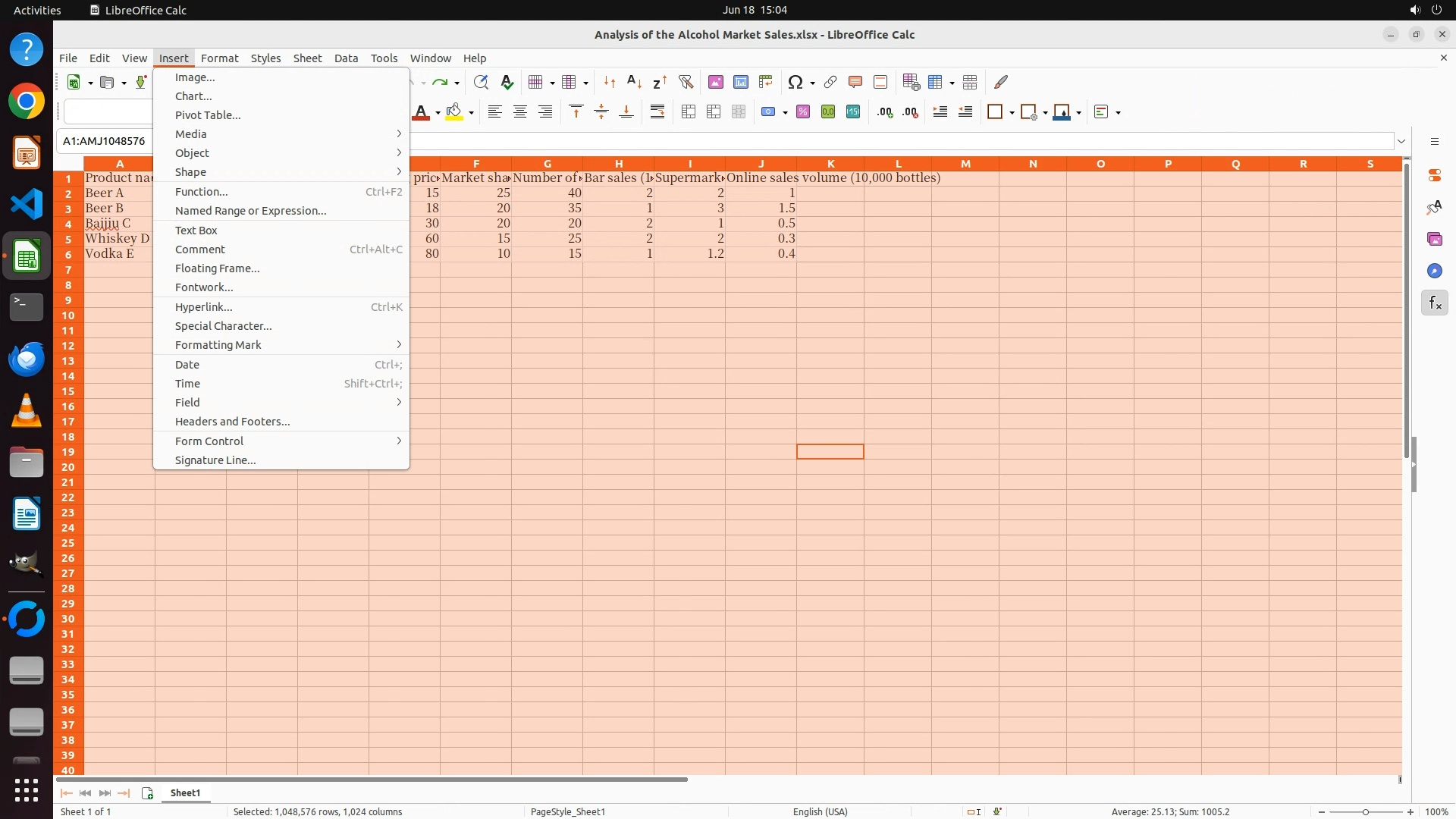Click the Find & Replace icon
Screen dimensions: 1456x819
coord(481,82)
